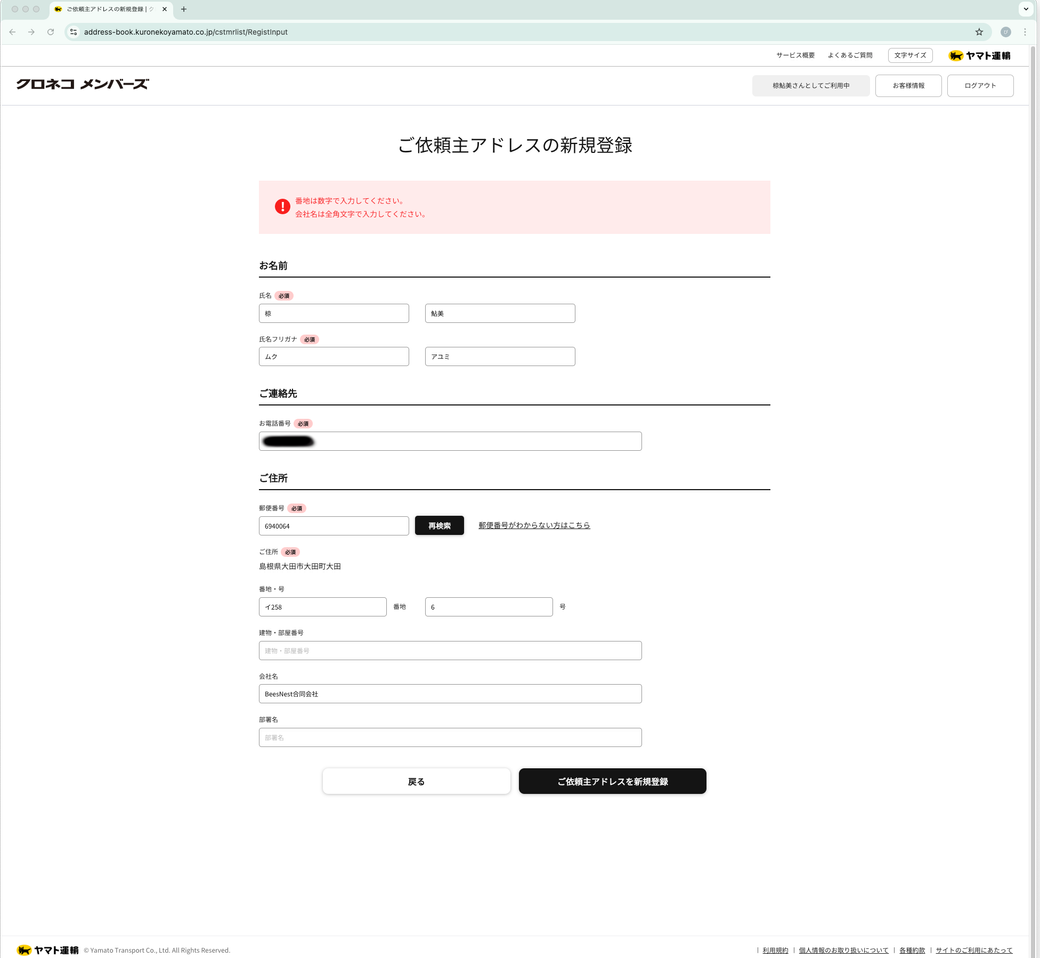Screen dimensions: 1040x958
Task: Click the 会社名 field with BeesNest合同会社
Action: coord(450,694)
